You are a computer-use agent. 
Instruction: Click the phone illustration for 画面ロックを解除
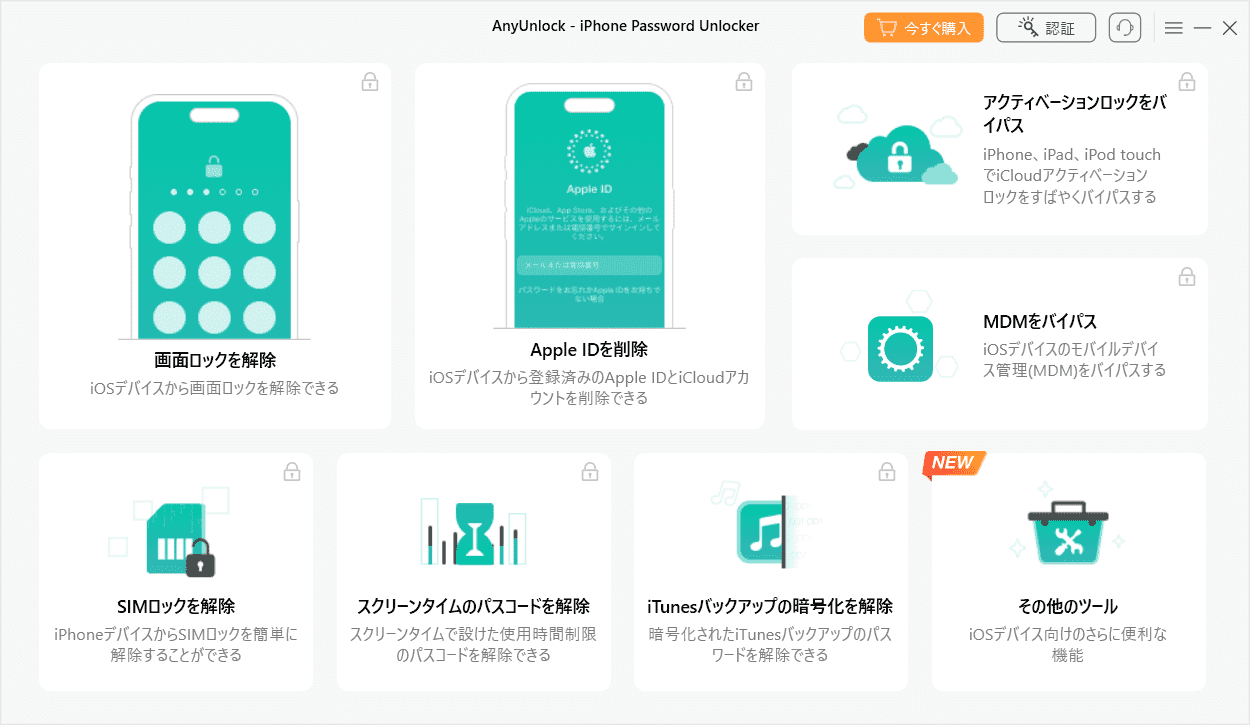215,216
